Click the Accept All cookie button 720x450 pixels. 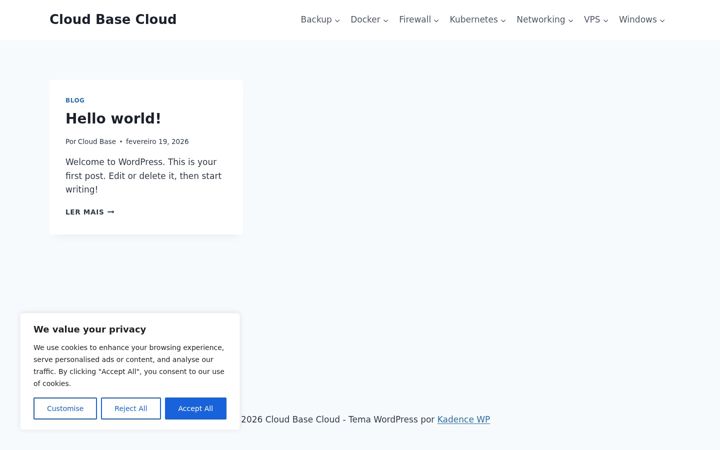[x=196, y=408]
